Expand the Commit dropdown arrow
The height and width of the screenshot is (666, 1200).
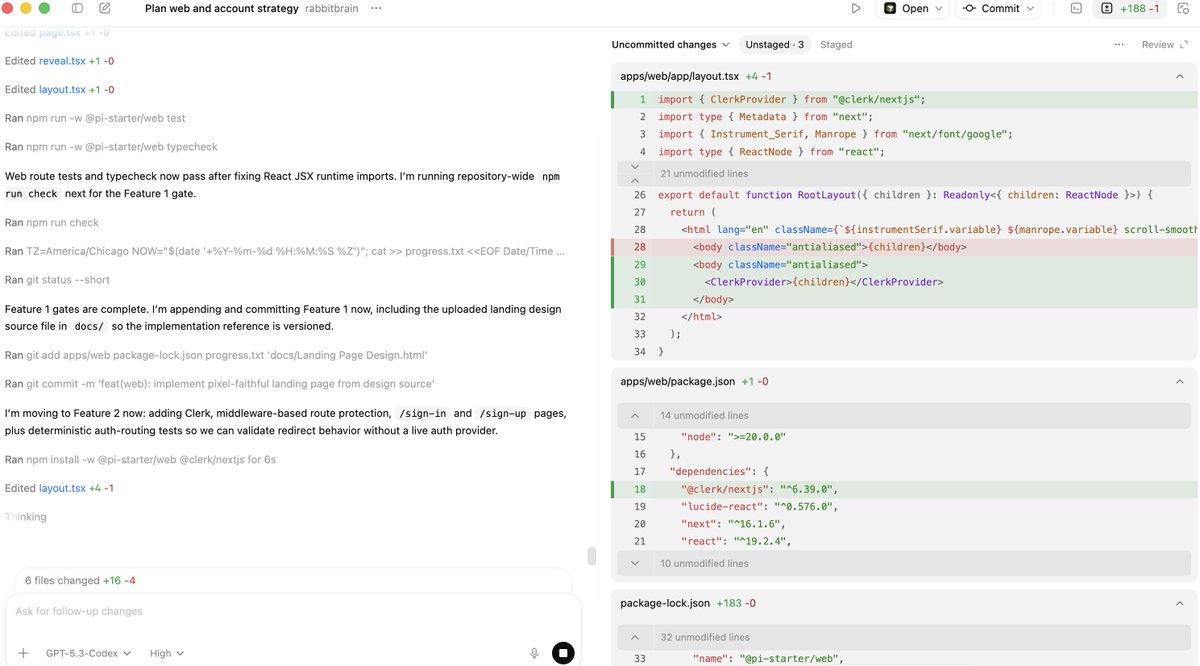[1031, 8]
